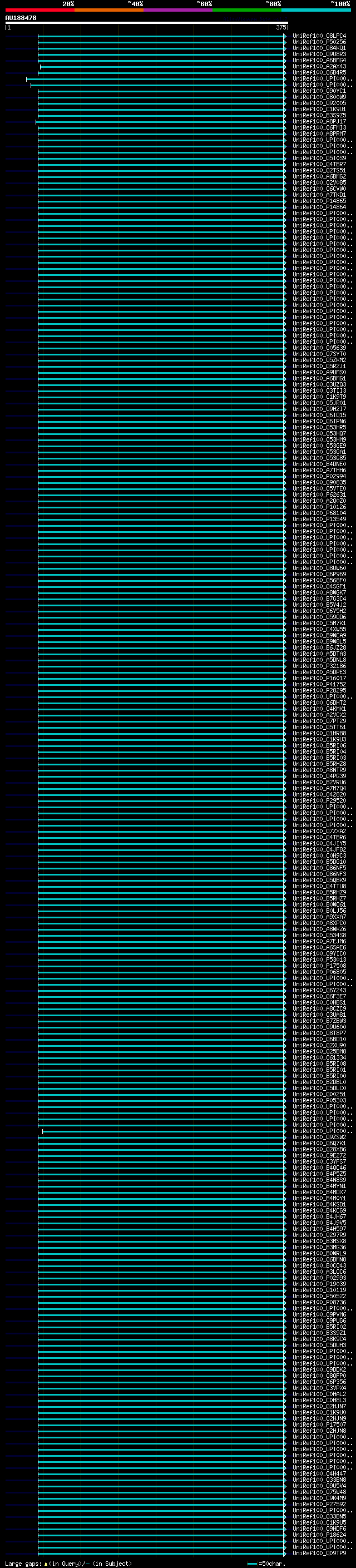This screenshot has width=356, height=1568.
Task: Select the UniRef100_A8PJ17 label
Action: pos(319,121)
